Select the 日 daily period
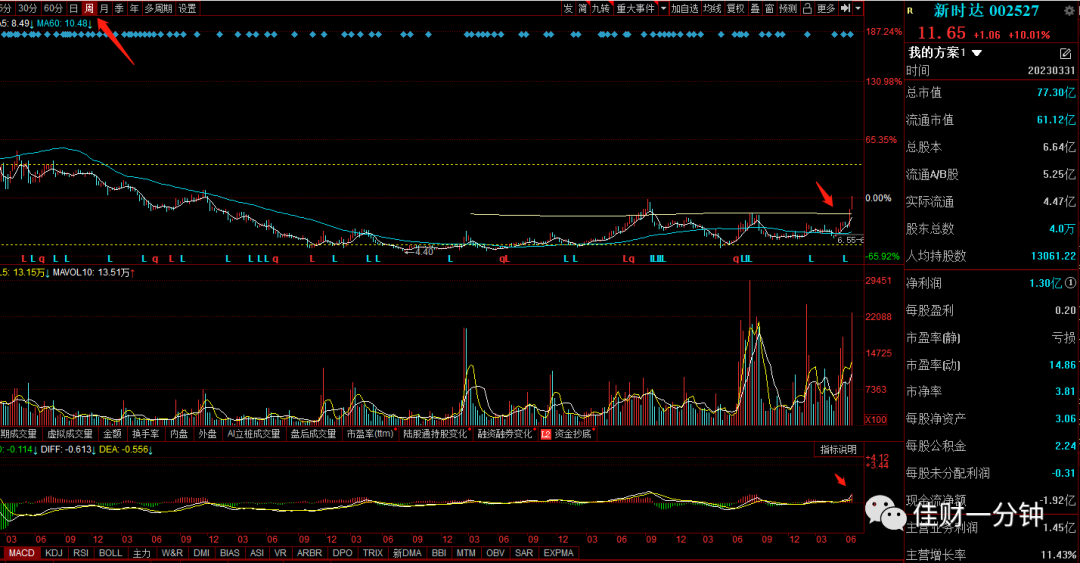Image resolution: width=1080 pixels, height=563 pixels. coord(74,8)
